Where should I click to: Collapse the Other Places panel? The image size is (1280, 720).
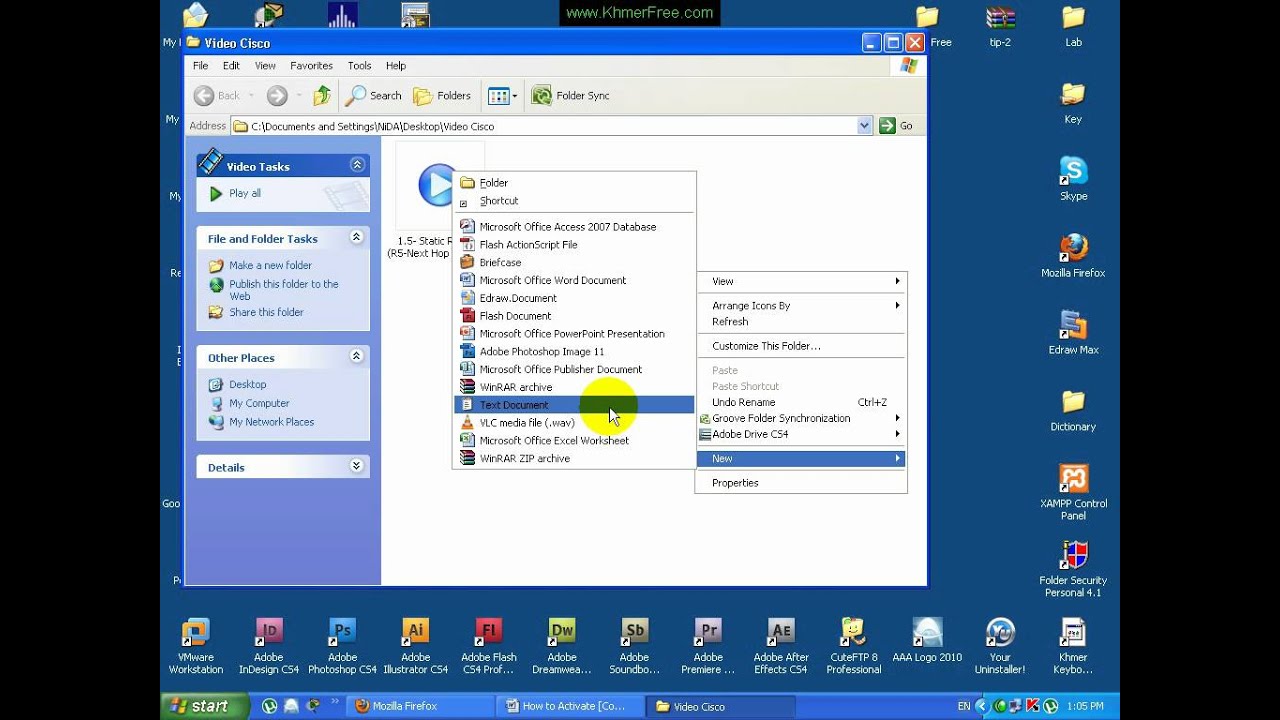point(356,357)
